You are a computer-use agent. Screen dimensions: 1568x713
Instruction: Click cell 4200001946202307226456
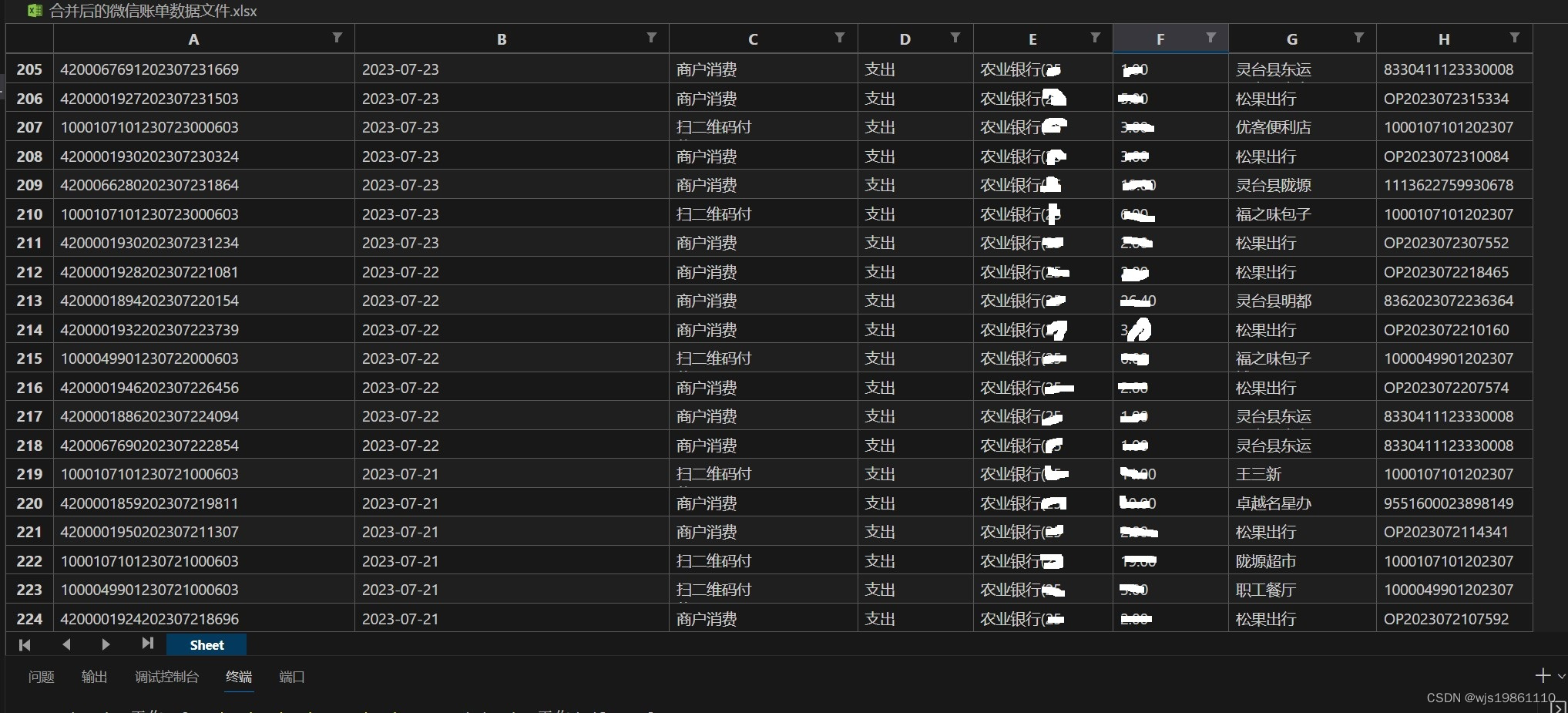click(x=204, y=388)
